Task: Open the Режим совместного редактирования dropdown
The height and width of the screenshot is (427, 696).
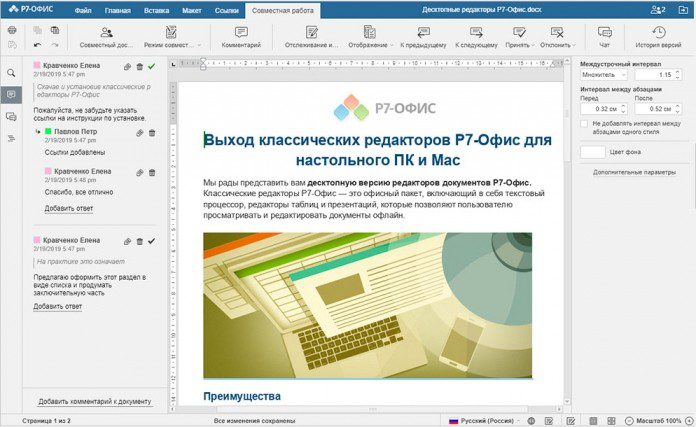Action: 172,37
